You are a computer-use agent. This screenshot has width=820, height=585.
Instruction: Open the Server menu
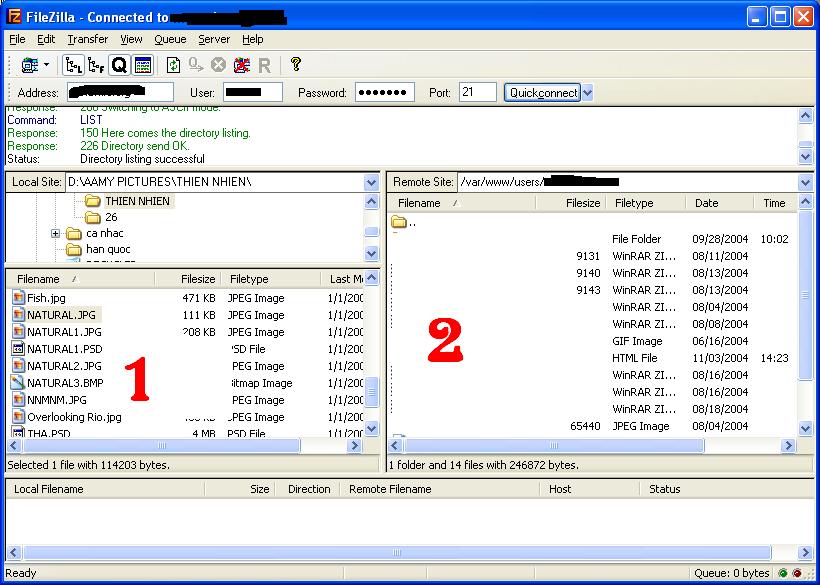click(214, 39)
